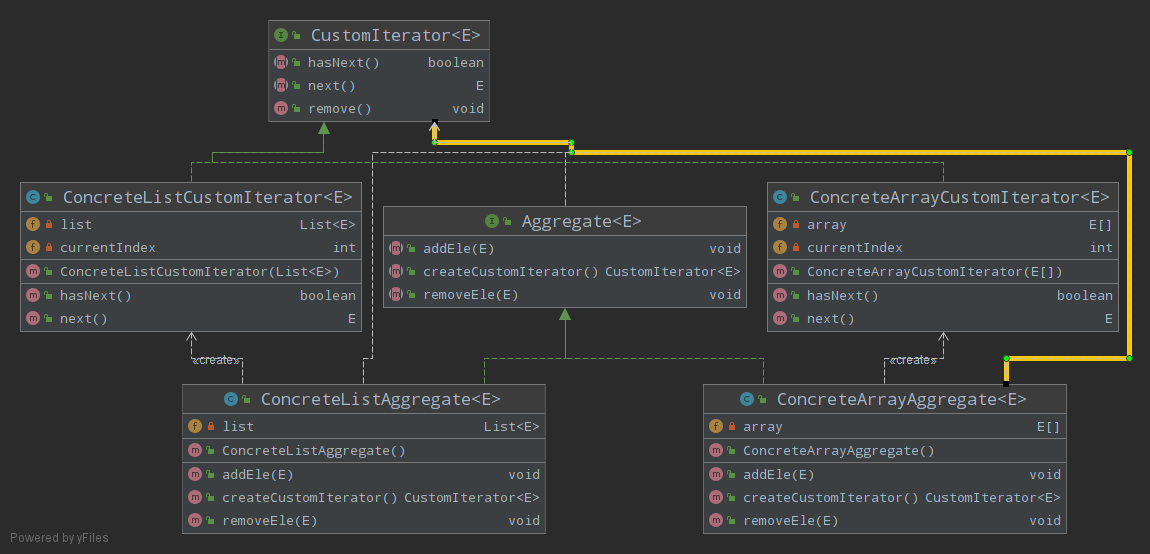Click createCustomIterator() name in ConcreteListAggregate
The height and width of the screenshot is (554, 1150).
pos(310,497)
